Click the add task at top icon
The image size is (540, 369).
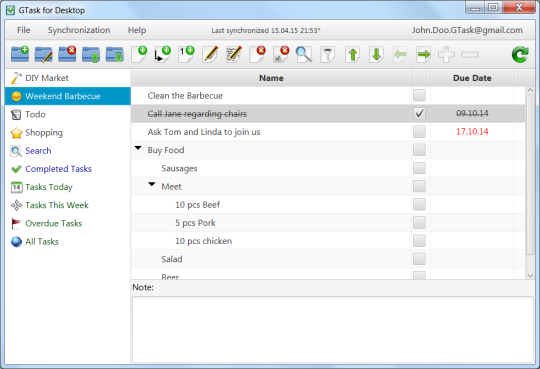coord(186,54)
